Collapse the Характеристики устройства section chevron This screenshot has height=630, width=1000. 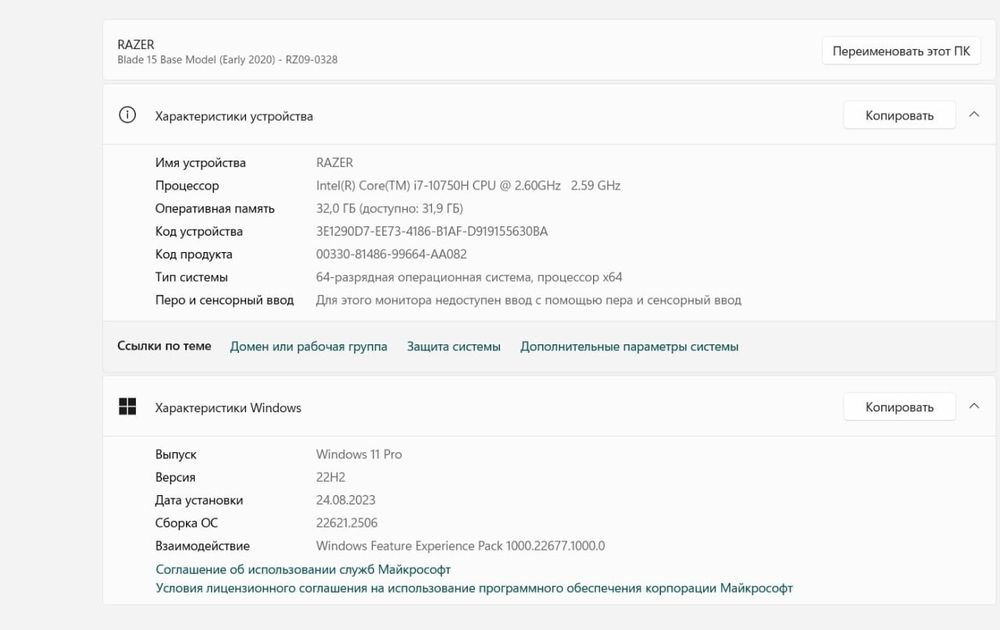(x=974, y=115)
